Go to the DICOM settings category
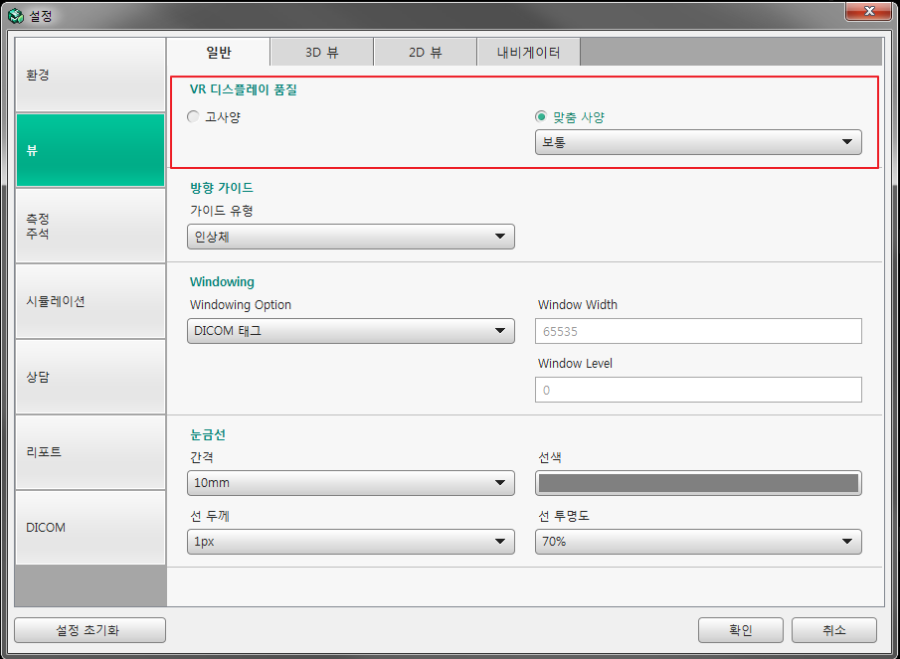900x659 pixels. tap(90, 527)
